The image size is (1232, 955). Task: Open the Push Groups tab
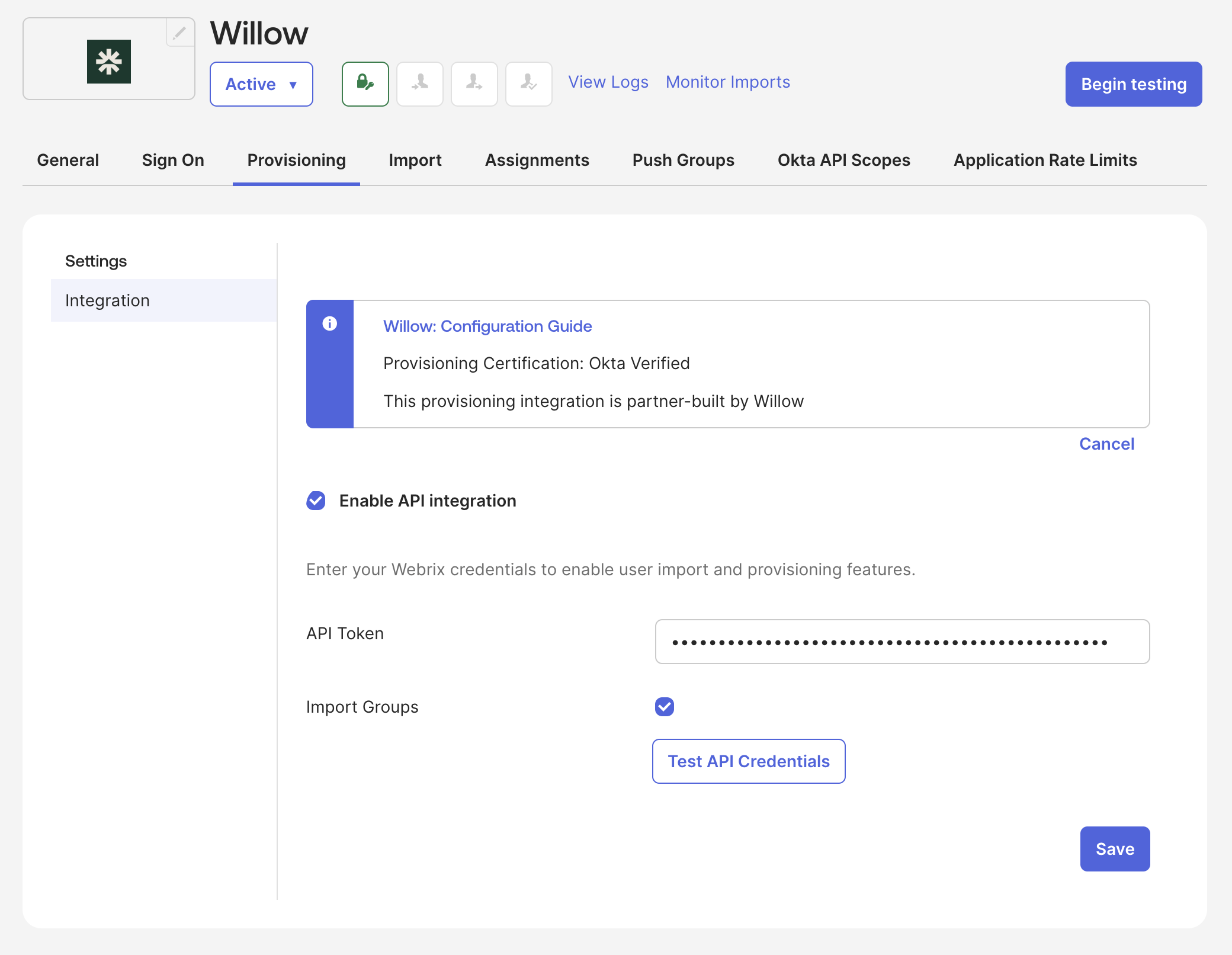684,160
